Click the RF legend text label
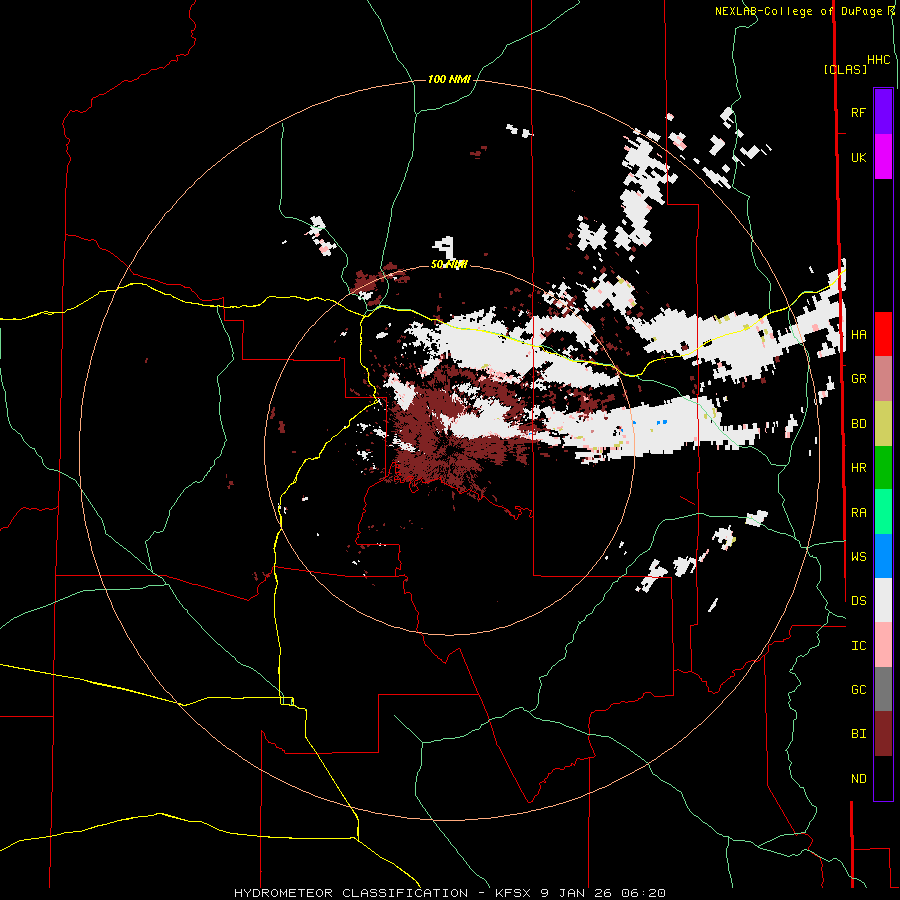 858,112
